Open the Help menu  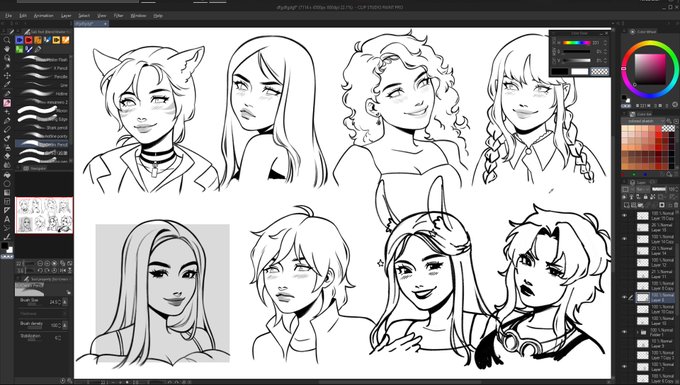pyautogui.click(x=158, y=16)
